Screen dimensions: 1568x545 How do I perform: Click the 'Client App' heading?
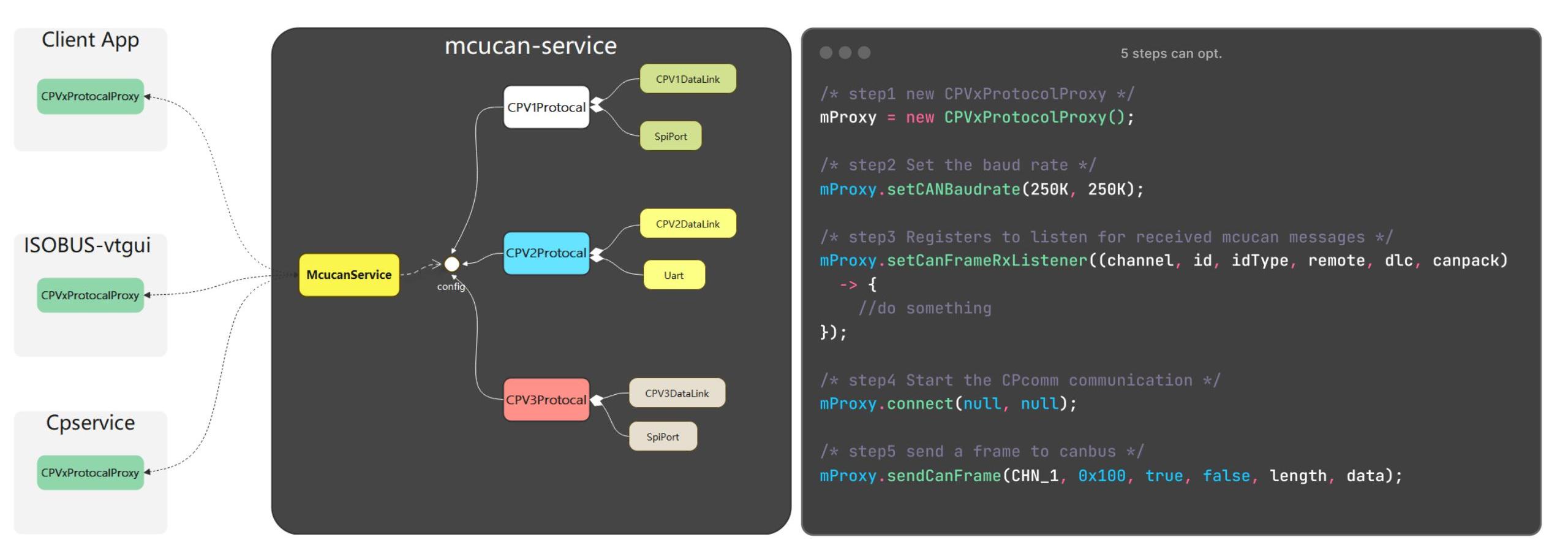(x=90, y=40)
